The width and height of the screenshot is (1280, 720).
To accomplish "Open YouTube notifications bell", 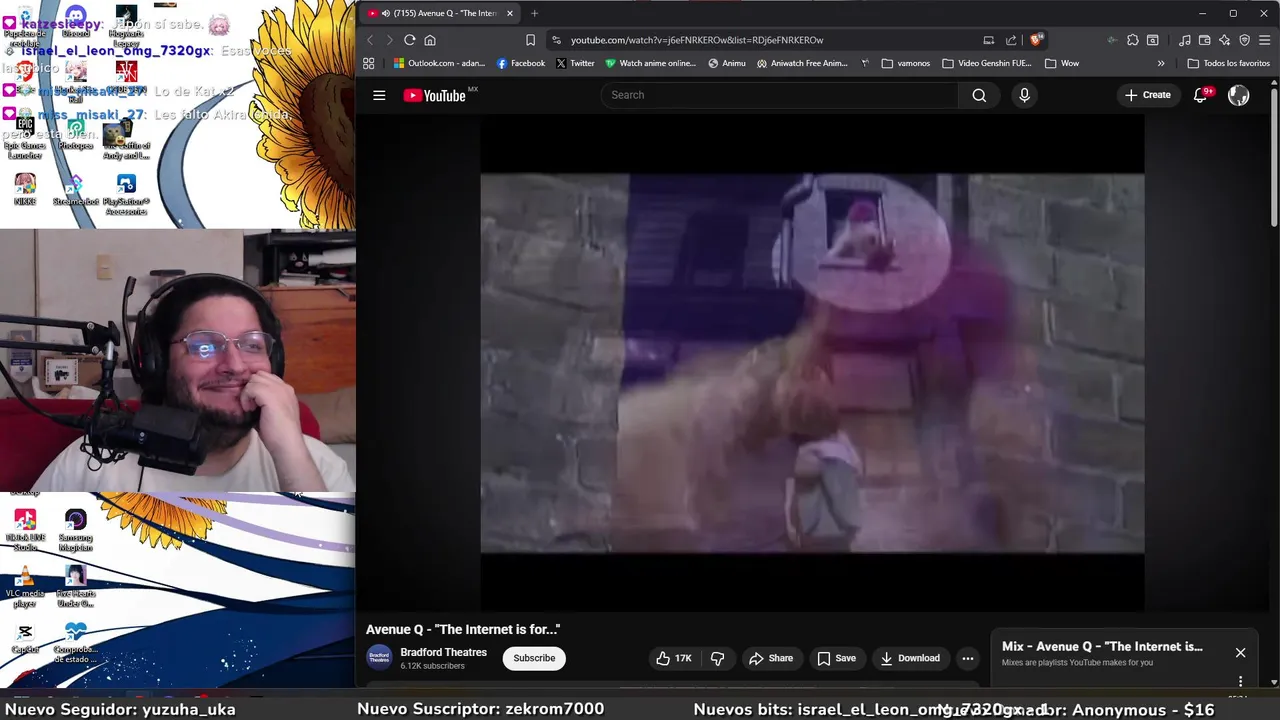I will (x=1200, y=95).
